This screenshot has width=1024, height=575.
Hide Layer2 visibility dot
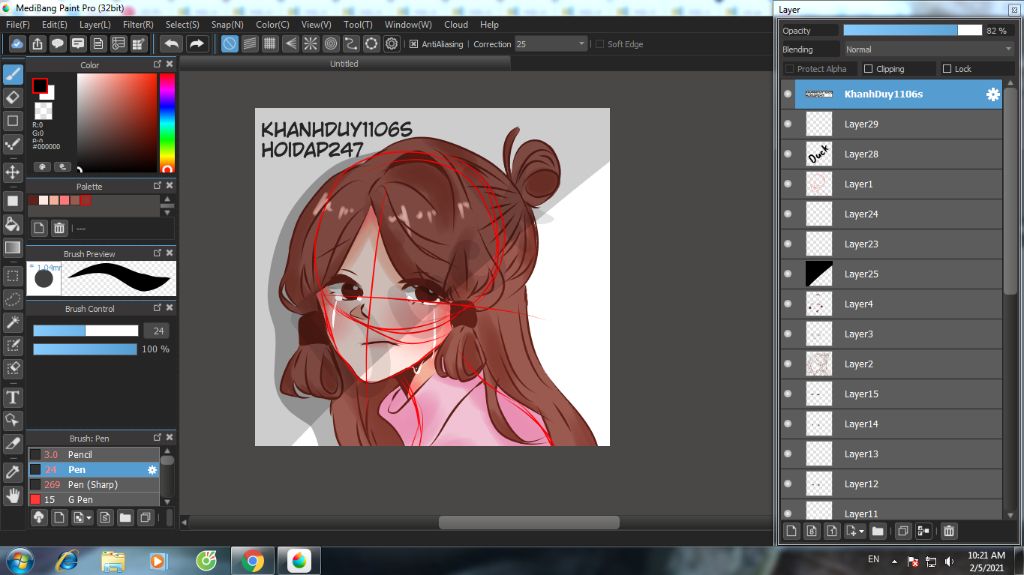788,364
